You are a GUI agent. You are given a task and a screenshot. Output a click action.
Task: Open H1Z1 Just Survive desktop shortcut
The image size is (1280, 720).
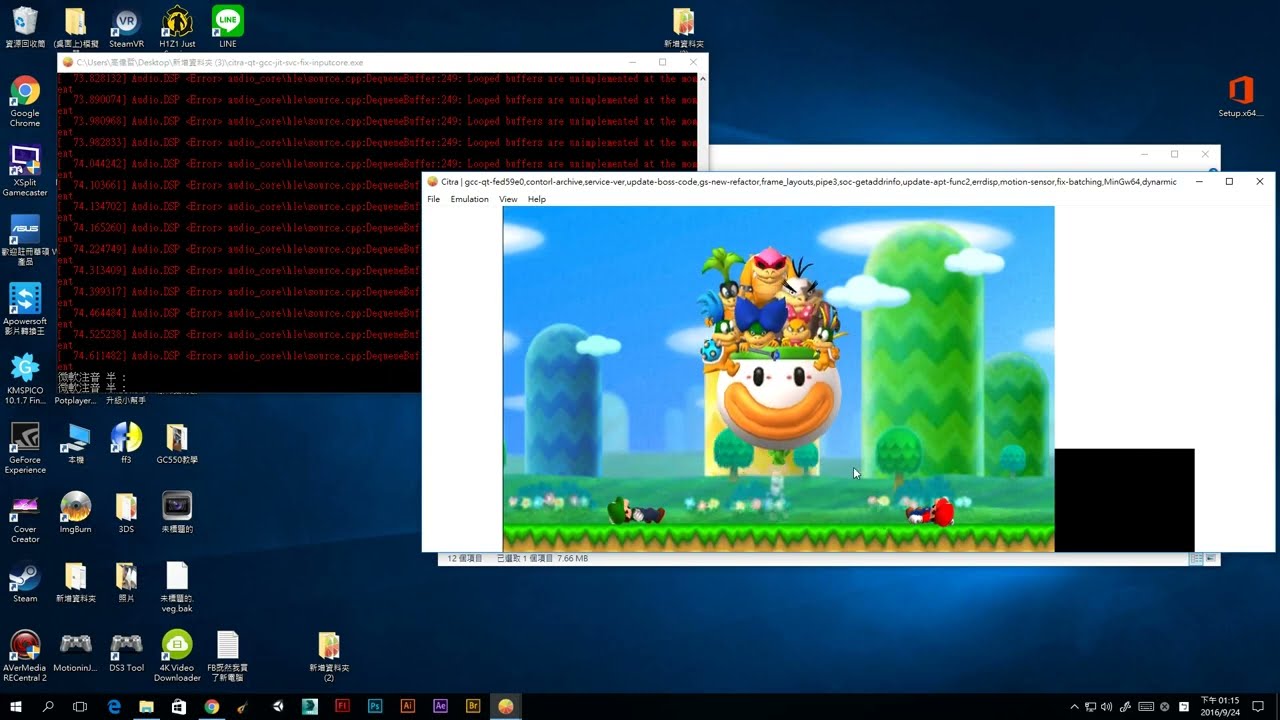coord(177,27)
